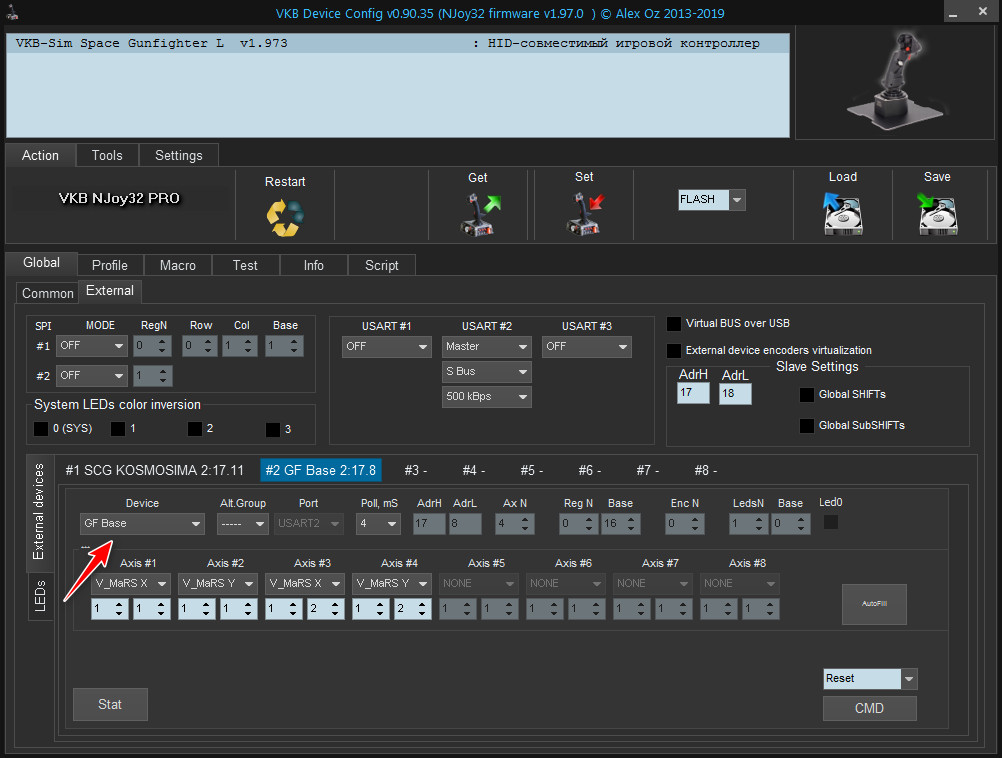Toggle LED 2 color inversion checkbox
Screen dimensions: 1002x758
click(x=195, y=428)
